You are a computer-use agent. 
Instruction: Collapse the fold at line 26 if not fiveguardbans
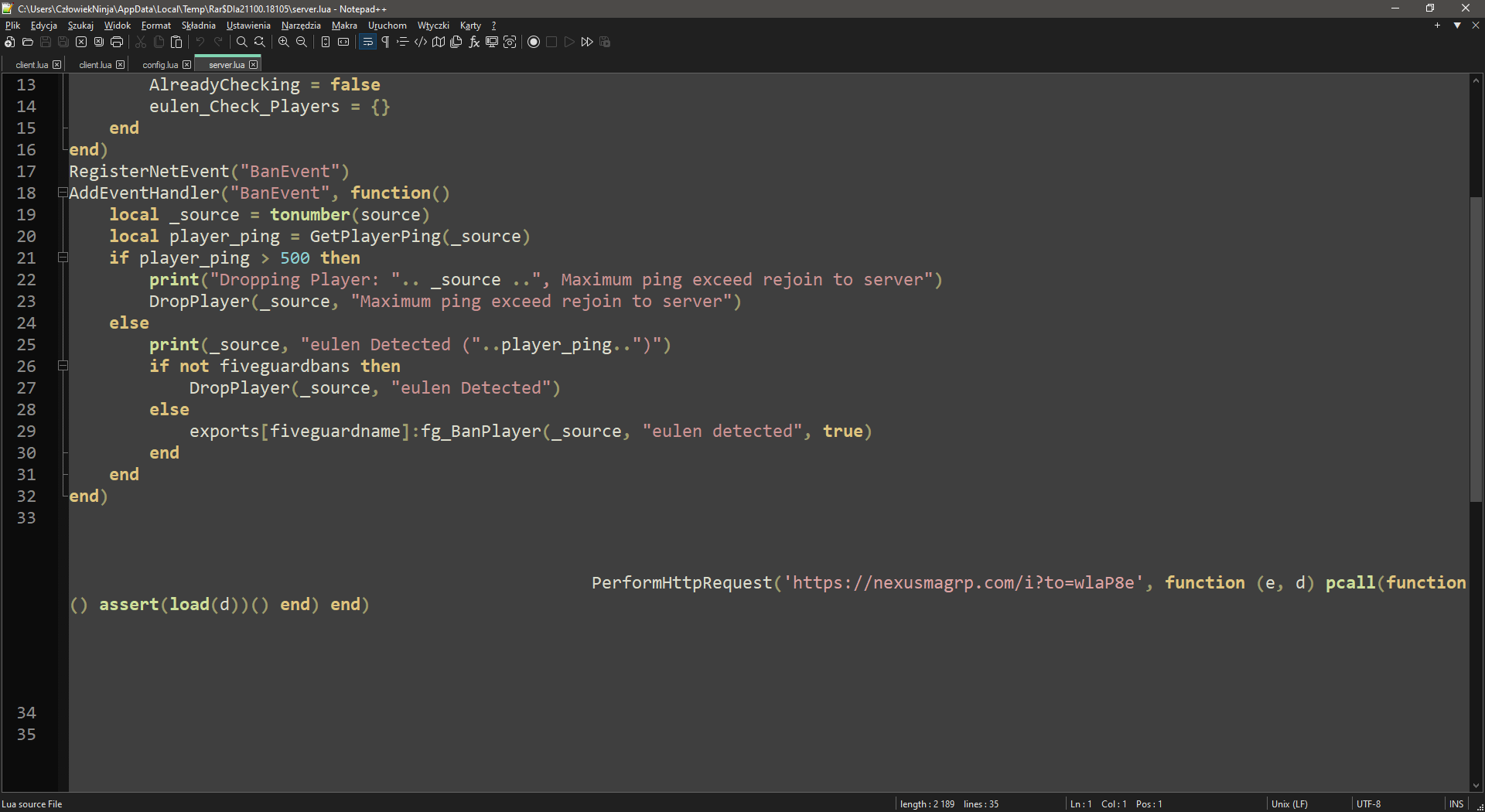click(63, 366)
